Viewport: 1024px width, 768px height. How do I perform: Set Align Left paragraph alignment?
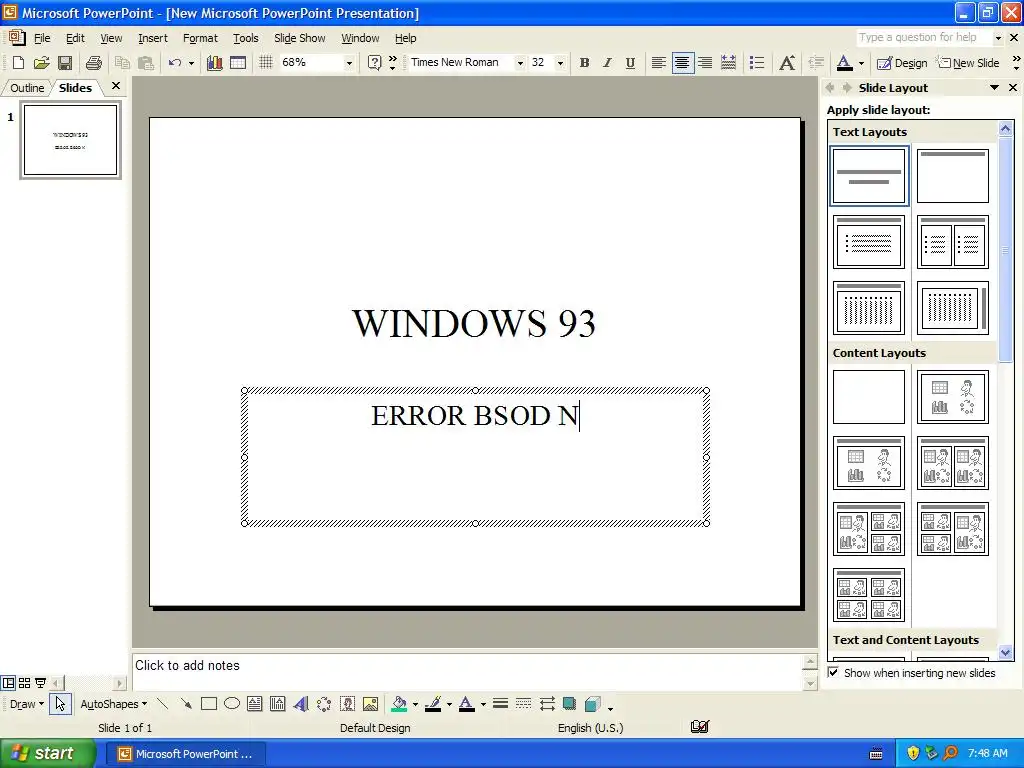659,63
